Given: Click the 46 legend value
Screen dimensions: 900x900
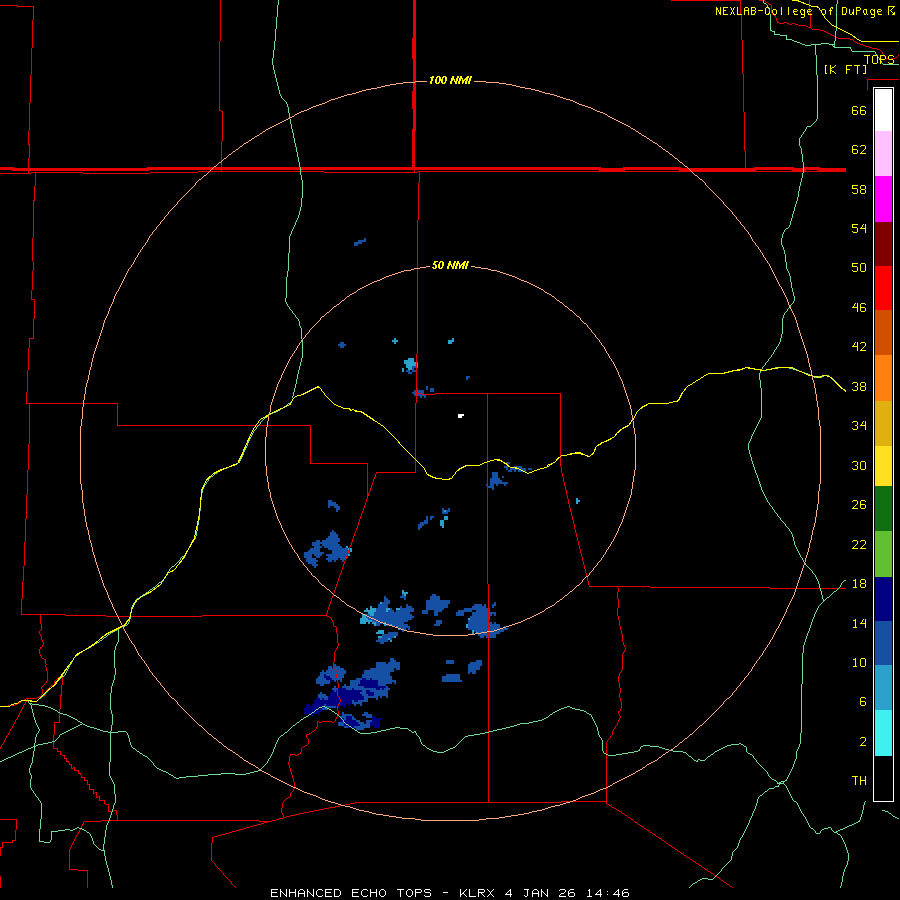Looking at the screenshot, I should (x=859, y=308).
